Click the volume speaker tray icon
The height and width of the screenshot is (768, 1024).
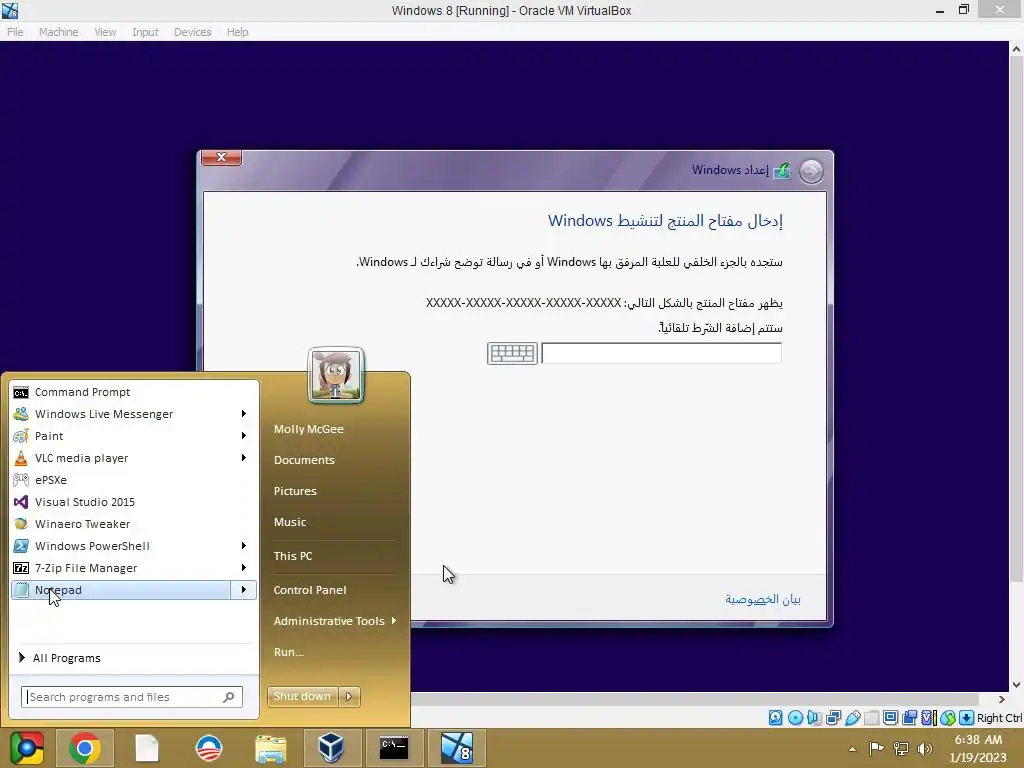(x=925, y=748)
